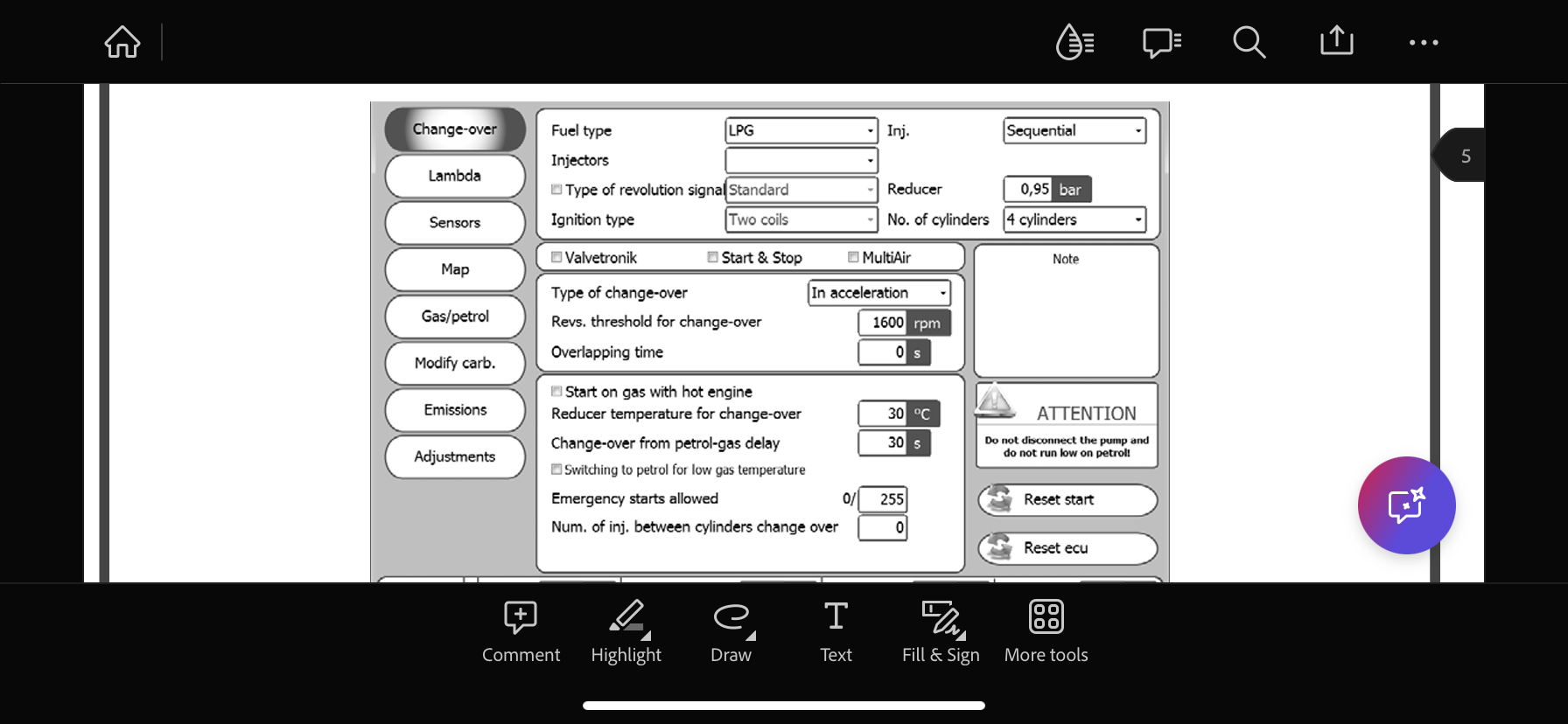
Task: Click the attention warning triangle icon
Action: pos(995,400)
